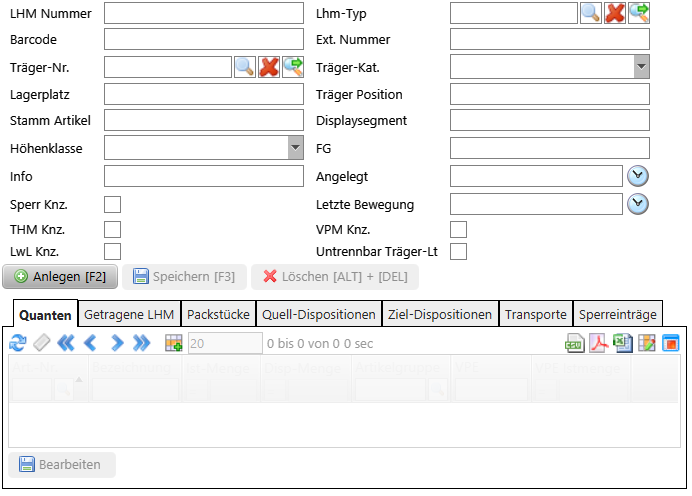Open the Angelegt date-time picker

638,176
